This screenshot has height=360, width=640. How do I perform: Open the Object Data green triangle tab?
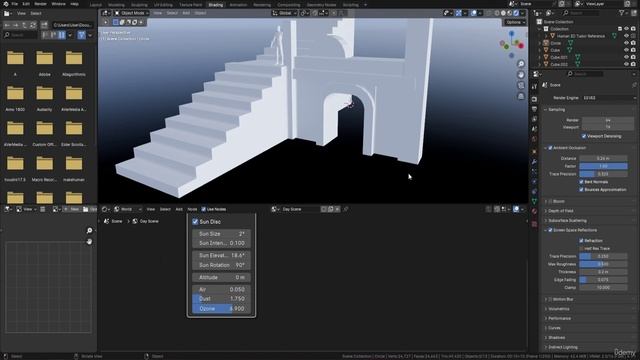coord(534,201)
